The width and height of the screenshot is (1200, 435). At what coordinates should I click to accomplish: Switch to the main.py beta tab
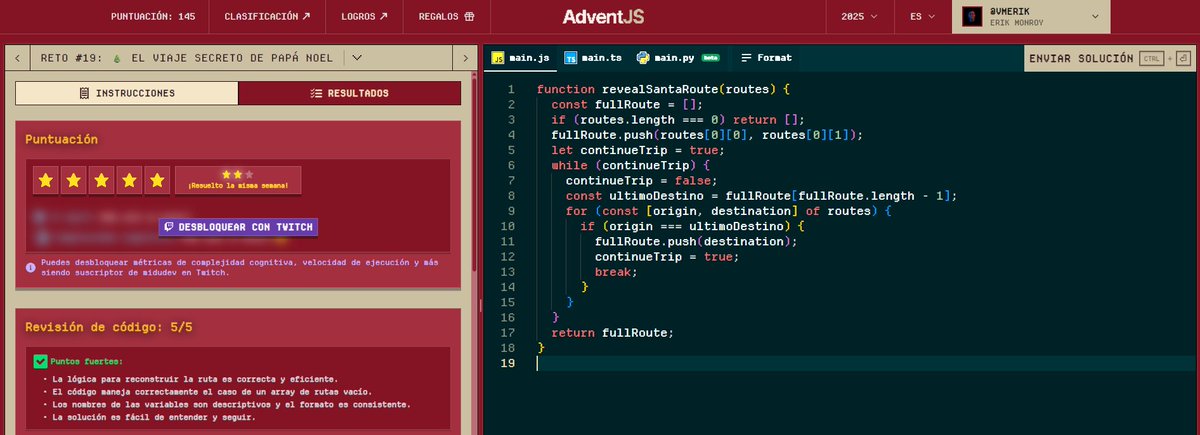[x=679, y=58]
